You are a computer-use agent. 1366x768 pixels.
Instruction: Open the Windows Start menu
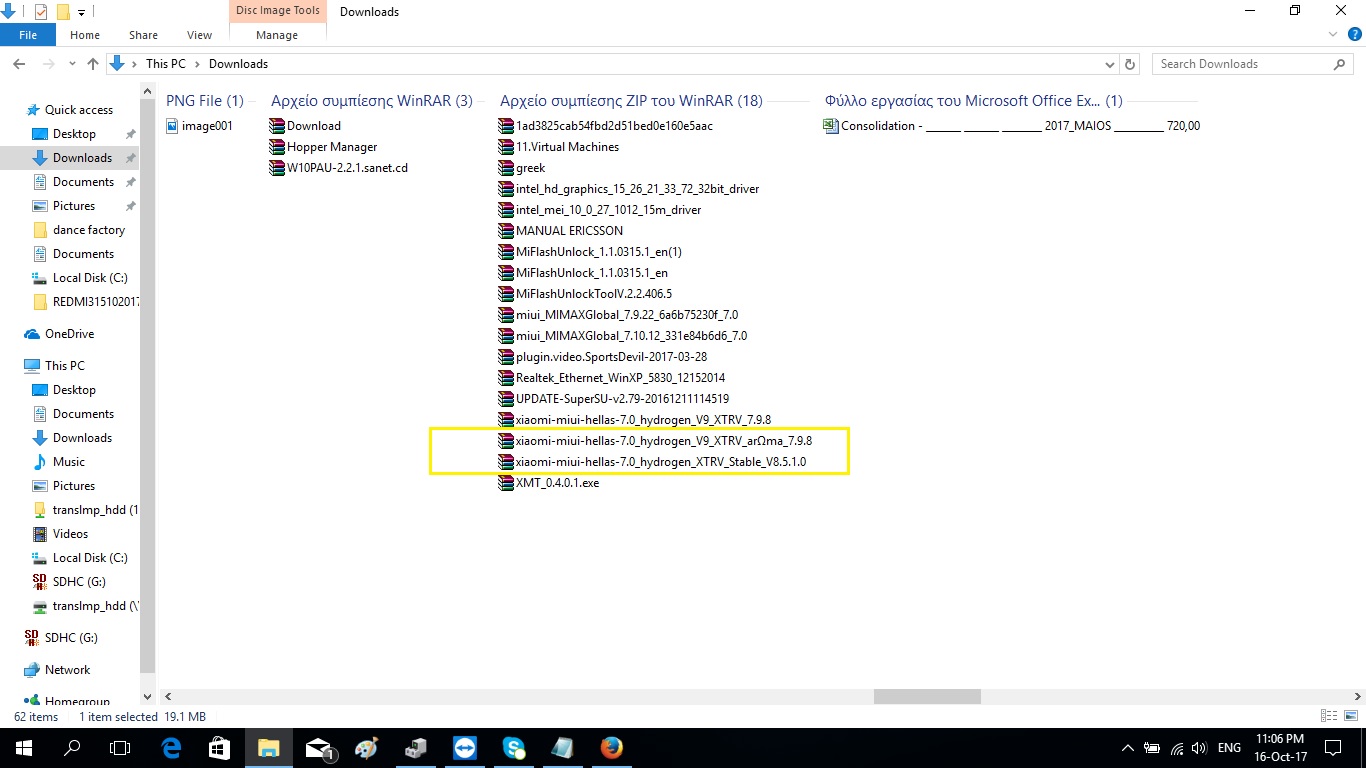coord(22,748)
